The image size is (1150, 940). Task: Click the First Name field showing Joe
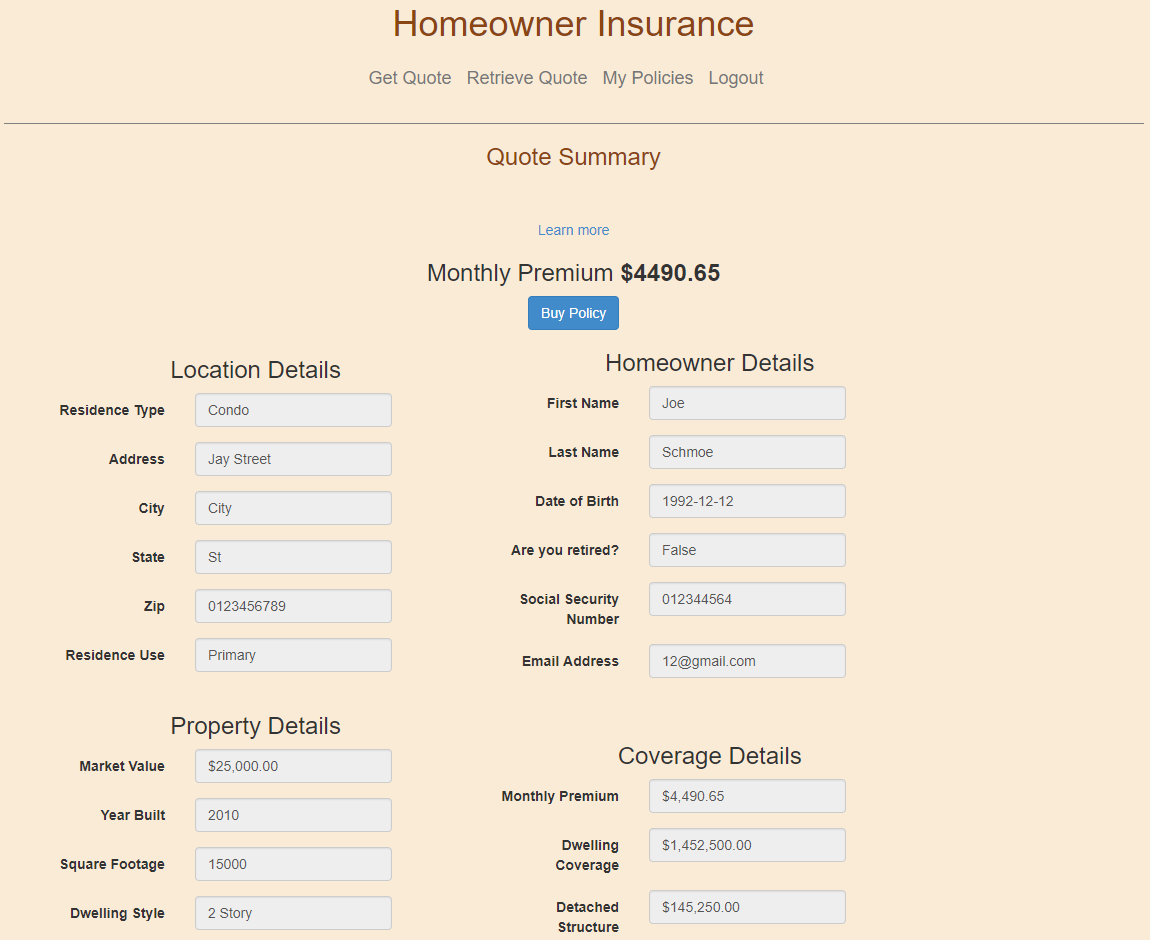(x=747, y=403)
